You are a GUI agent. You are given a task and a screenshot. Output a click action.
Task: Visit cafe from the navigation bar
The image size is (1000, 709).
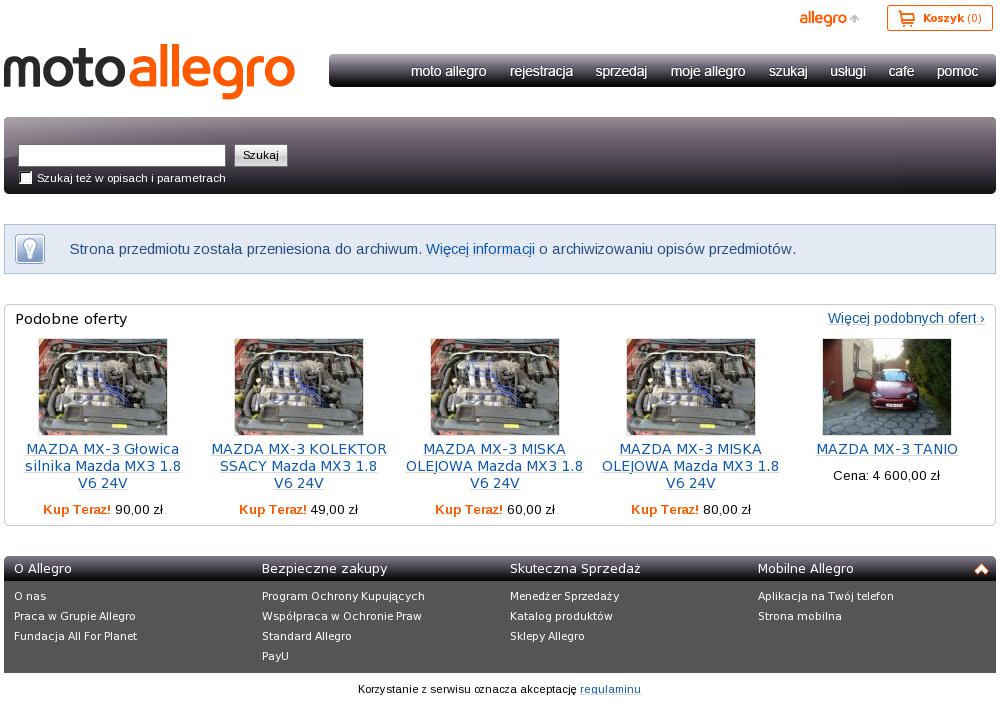(901, 71)
